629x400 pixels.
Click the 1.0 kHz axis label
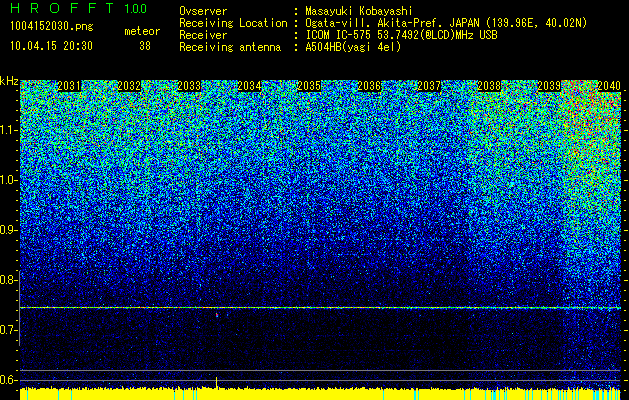9,181
